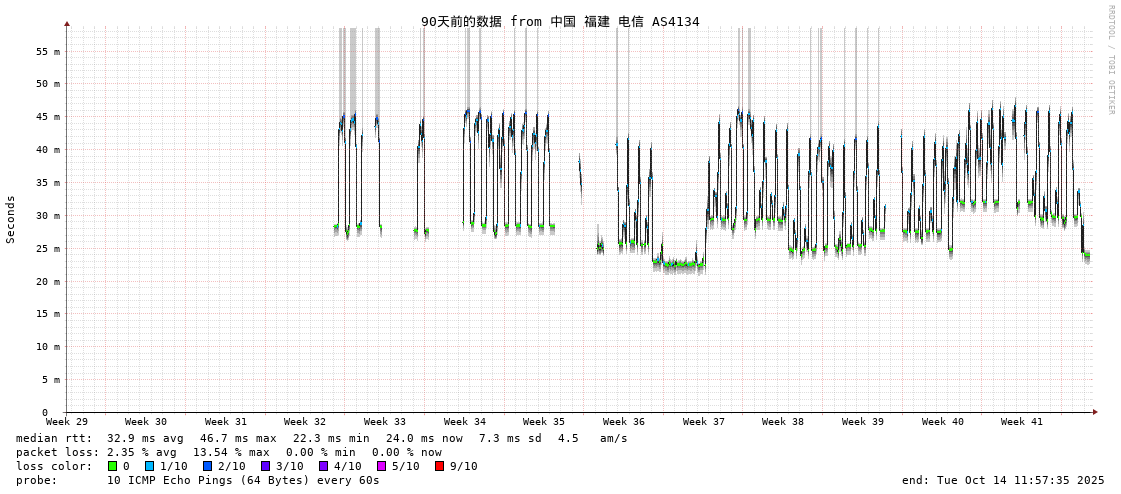The width and height of the screenshot is (1121, 494).
Task: Click the graph title mentioning AS4134
Action: 560,21
